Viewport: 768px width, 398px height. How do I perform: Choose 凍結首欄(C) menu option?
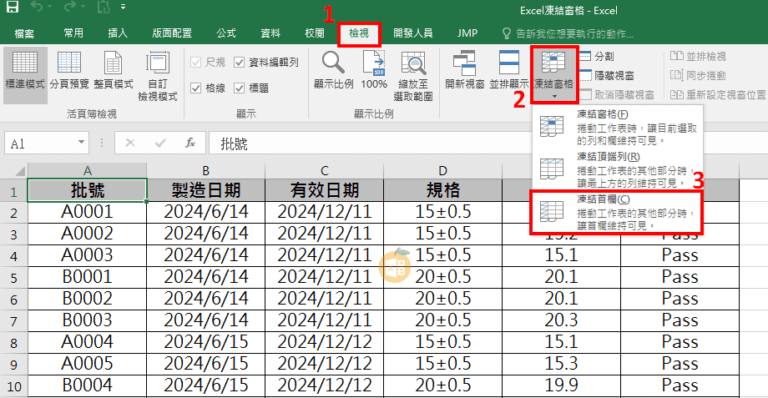point(617,212)
